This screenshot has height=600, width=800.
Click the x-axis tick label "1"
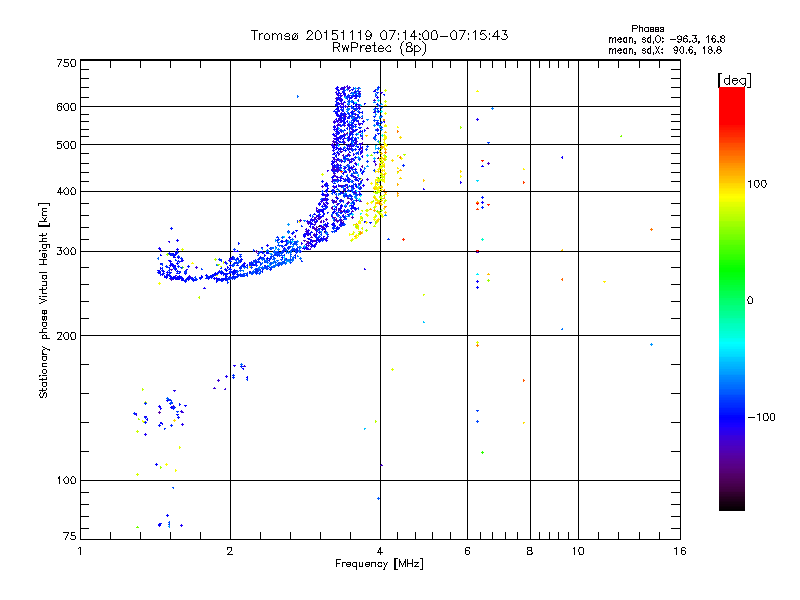point(80,551)
